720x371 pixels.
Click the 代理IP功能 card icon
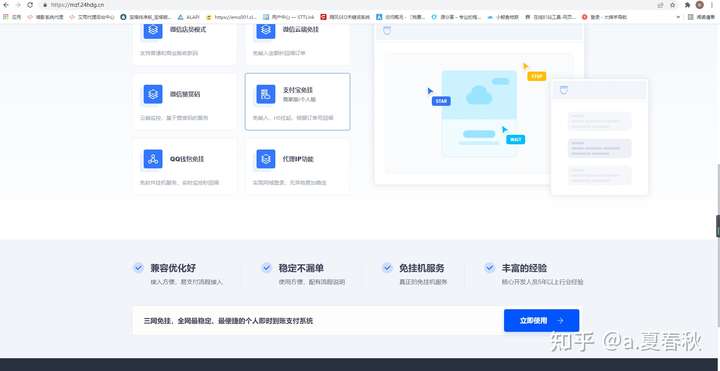[x=266, y=159]
